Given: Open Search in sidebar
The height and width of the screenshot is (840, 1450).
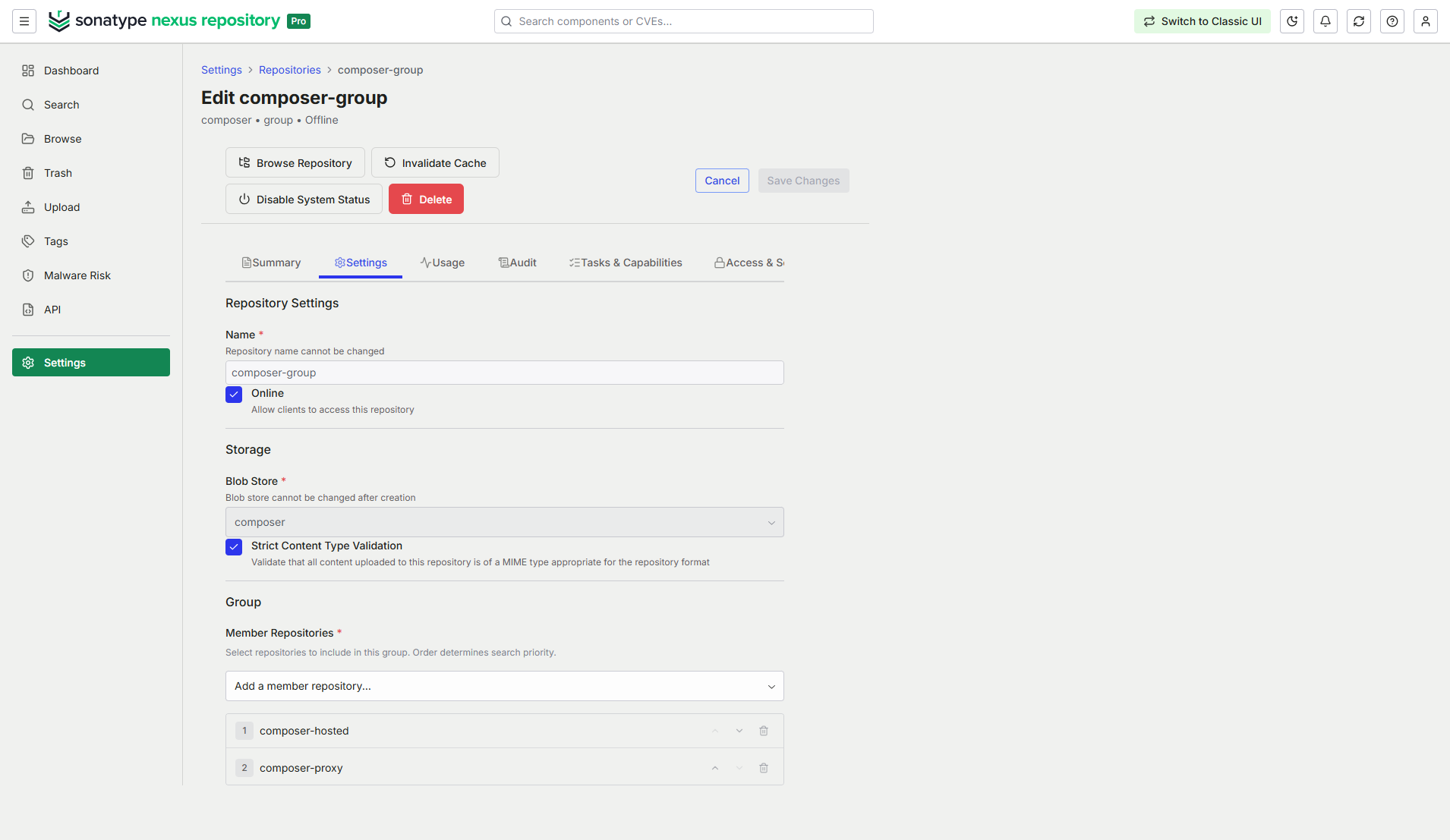Looking at the screenshot, I should coord(91,105).
